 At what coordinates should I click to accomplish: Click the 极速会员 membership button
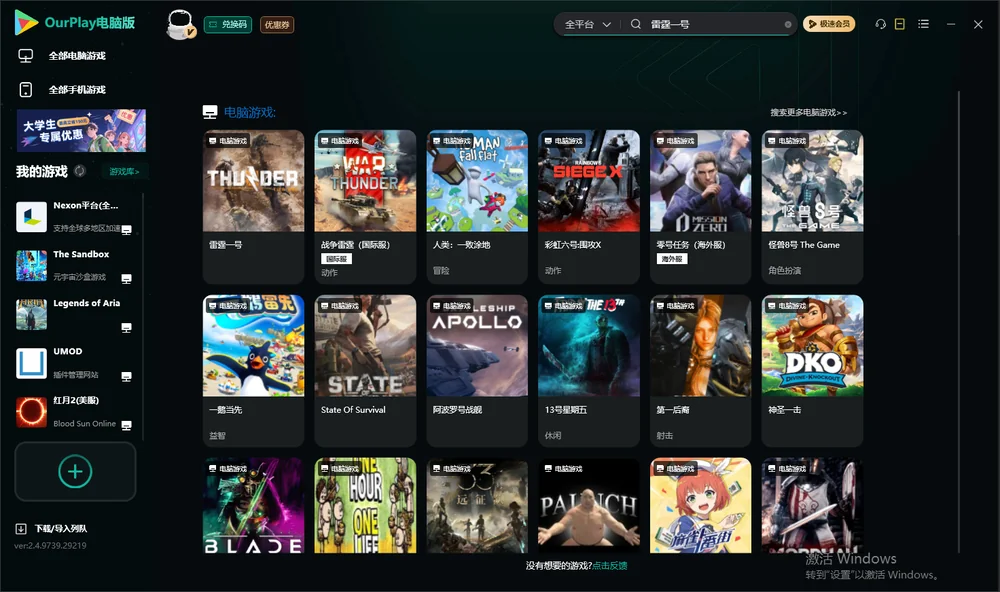pos(828,24)
